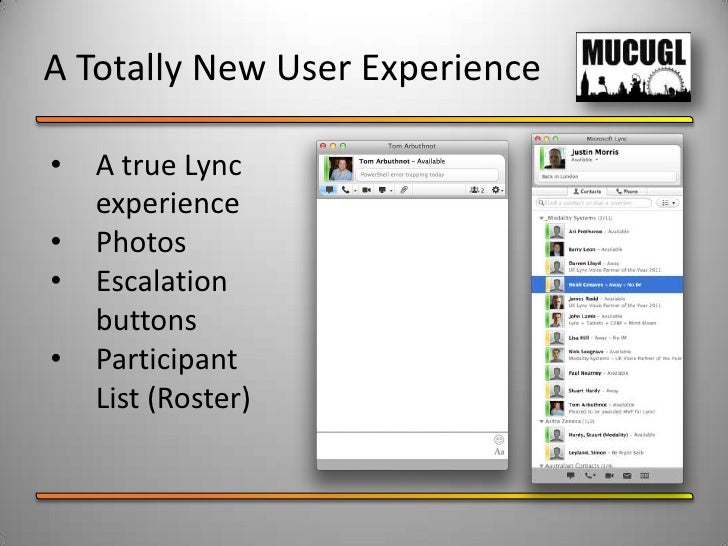The height and width of the screenshot is (546, 728).
Task: Open the Available status dropdown under Justin Morris
Action: coord(584,160)
